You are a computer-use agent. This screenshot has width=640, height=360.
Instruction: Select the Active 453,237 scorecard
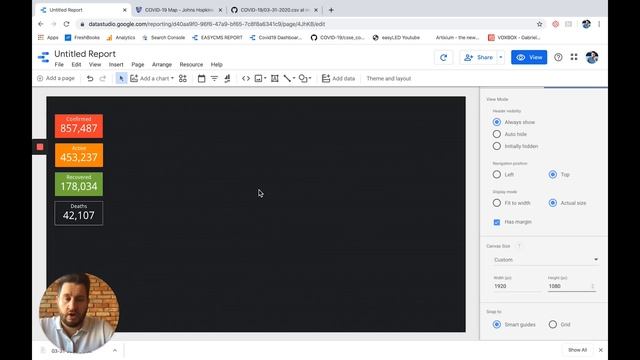click(x=79, y=155)
